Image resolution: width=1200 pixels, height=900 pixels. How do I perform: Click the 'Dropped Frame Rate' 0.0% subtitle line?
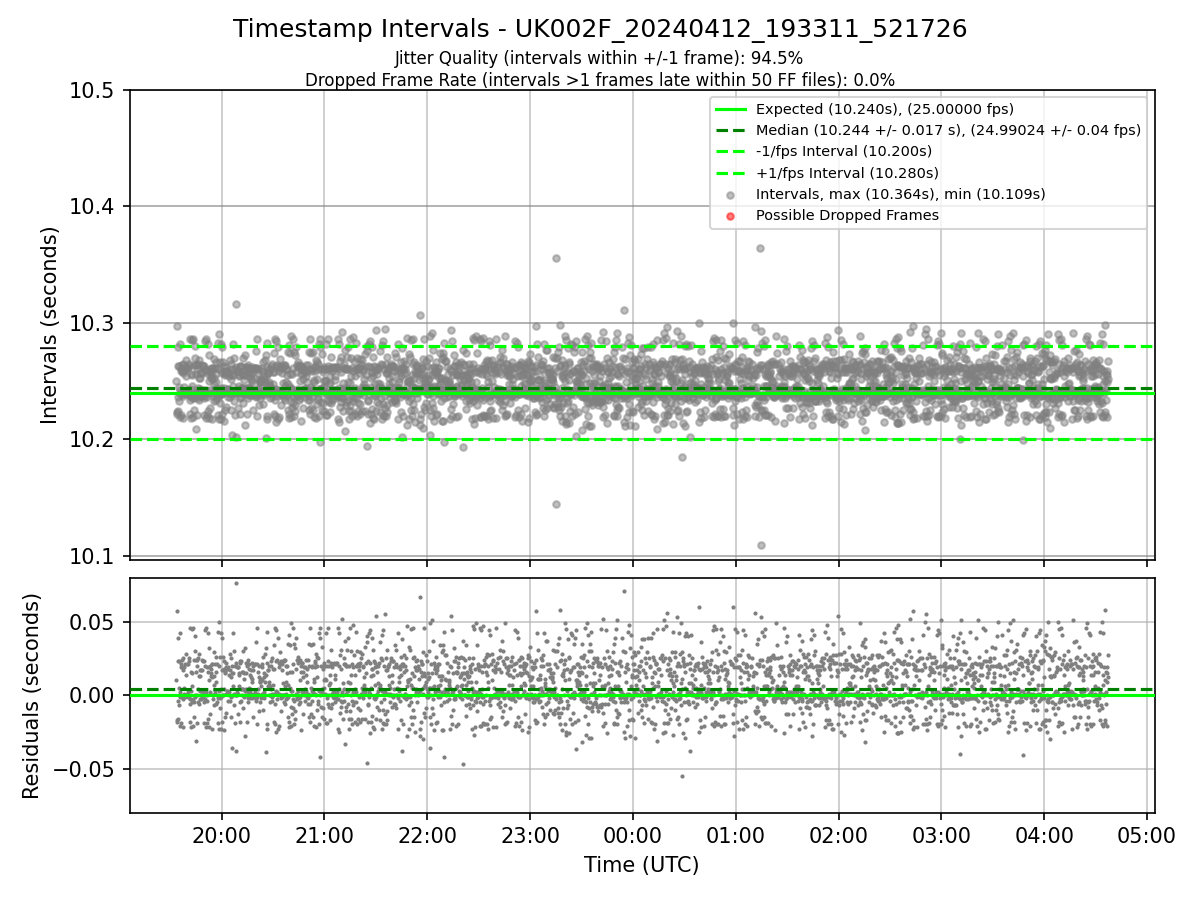pyautogui.click(x=600, y=79)
